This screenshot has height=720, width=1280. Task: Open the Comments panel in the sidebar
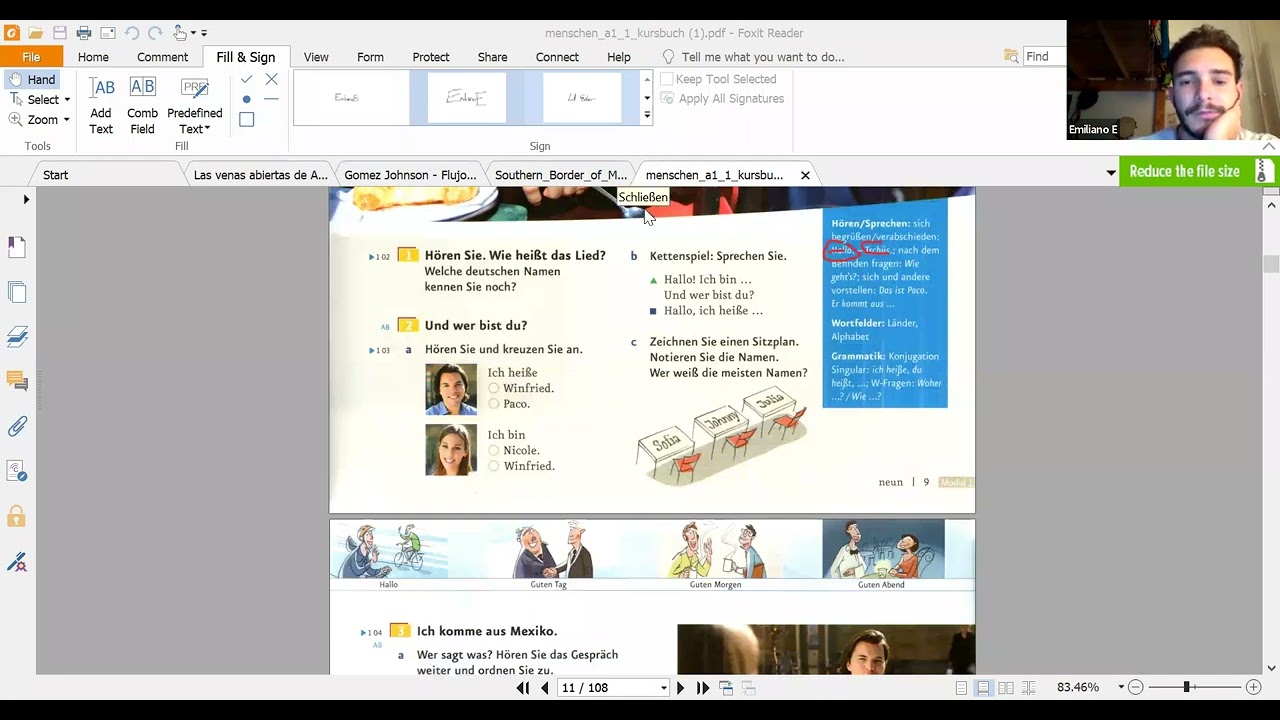click(17, 381)
